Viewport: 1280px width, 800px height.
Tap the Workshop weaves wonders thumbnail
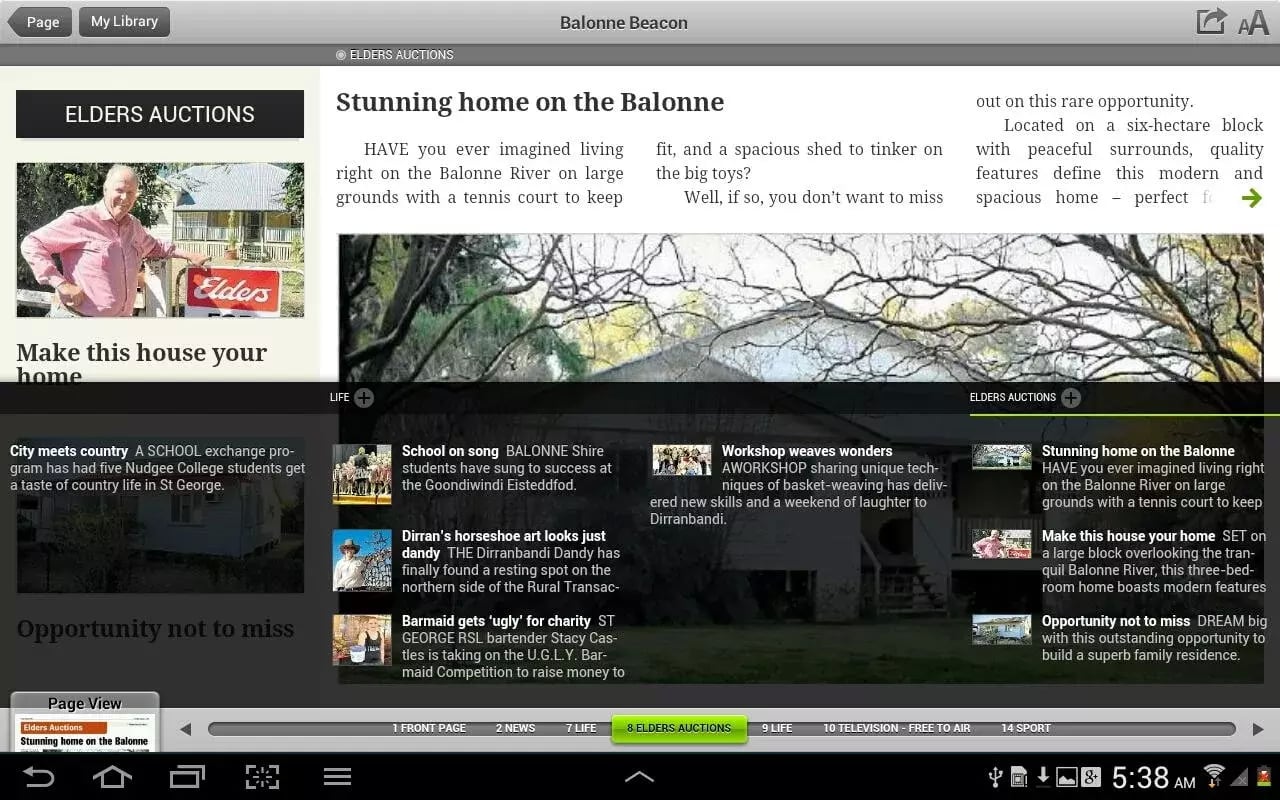point(682,460)
